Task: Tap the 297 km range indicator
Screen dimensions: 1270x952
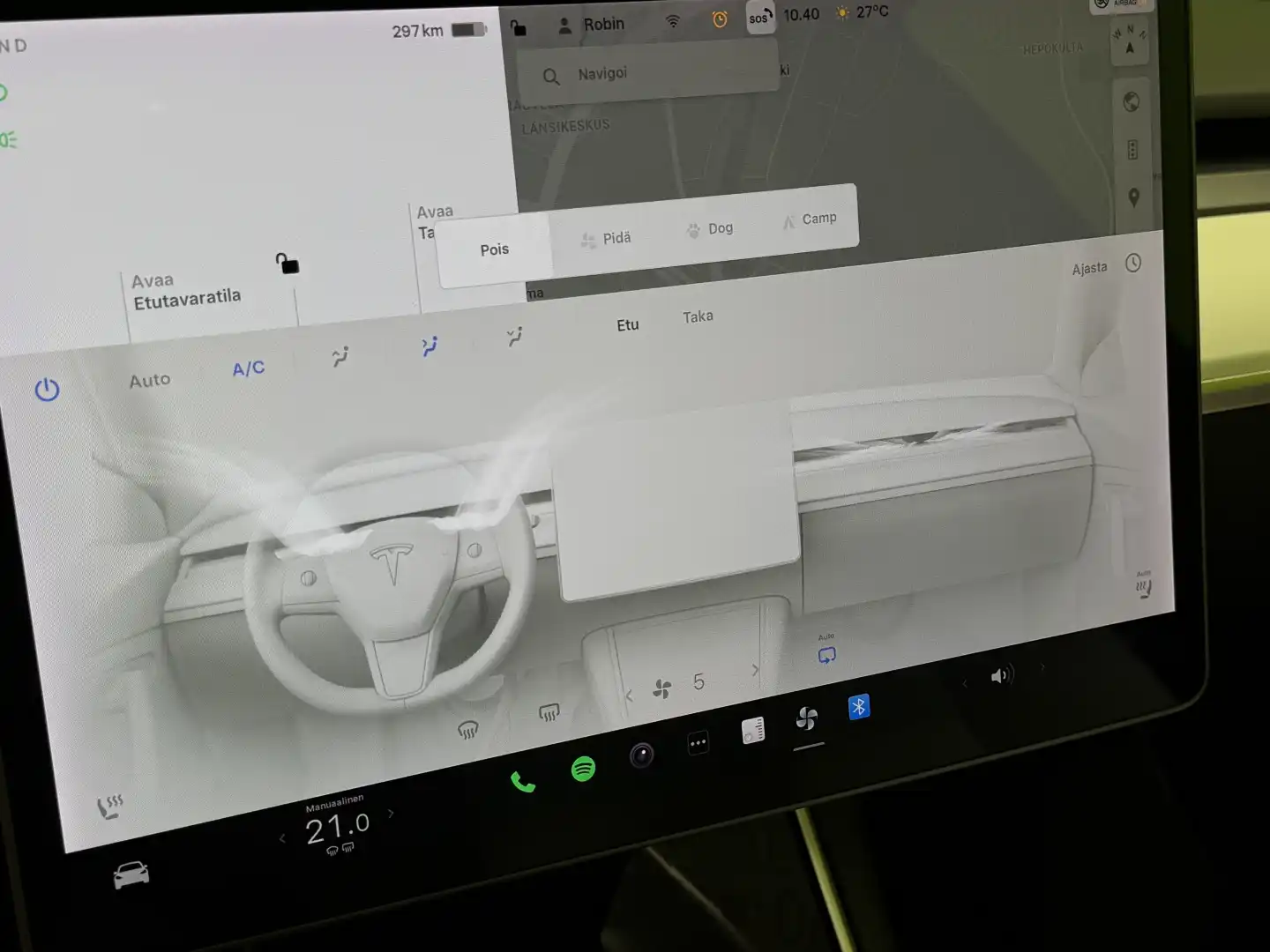Action: [417, 32]
